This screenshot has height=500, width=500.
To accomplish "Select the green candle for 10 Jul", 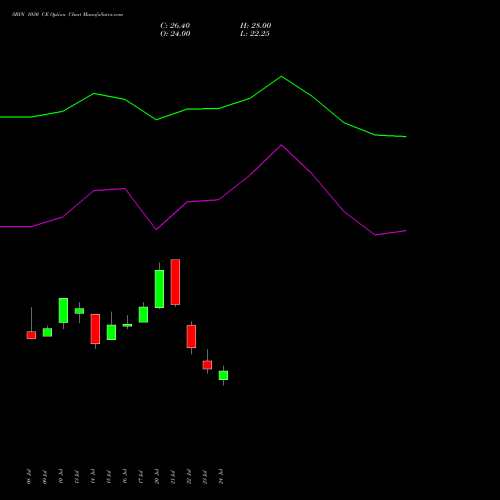I will (x=63, y=310).
